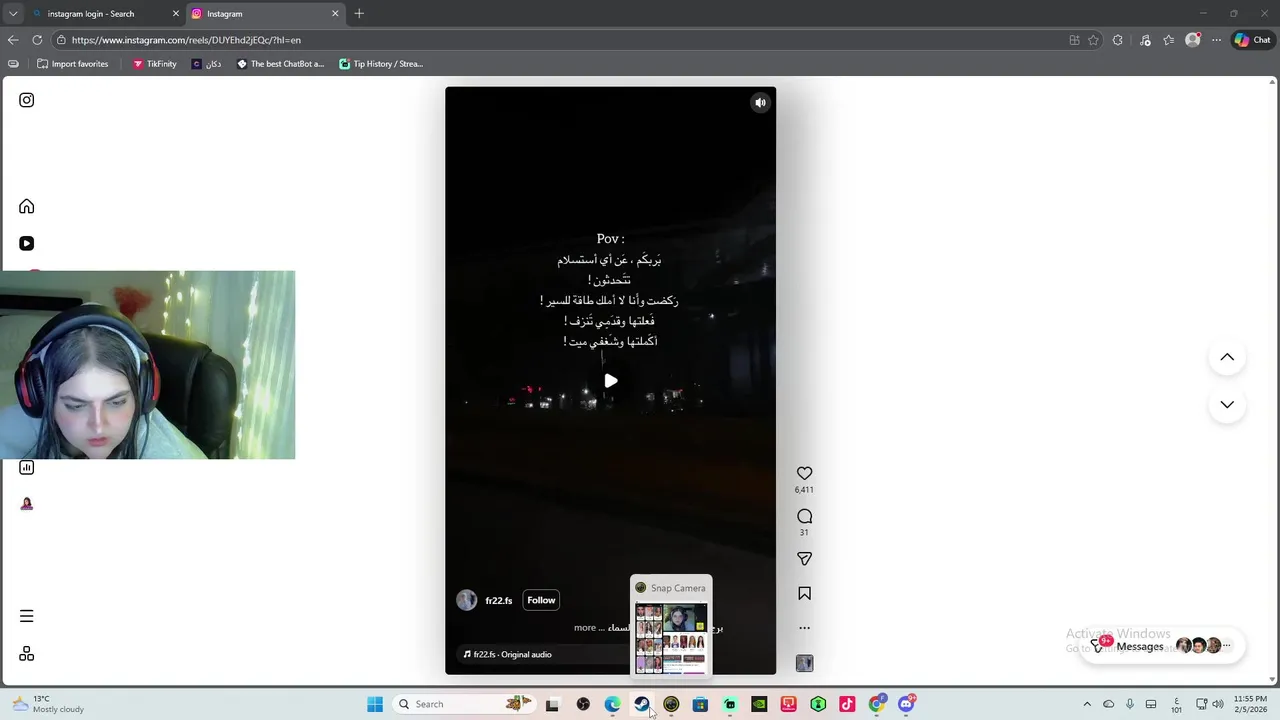Go back in browser history
The width and height of the screenshot is (1280, 720).
[x=13, y=40]
